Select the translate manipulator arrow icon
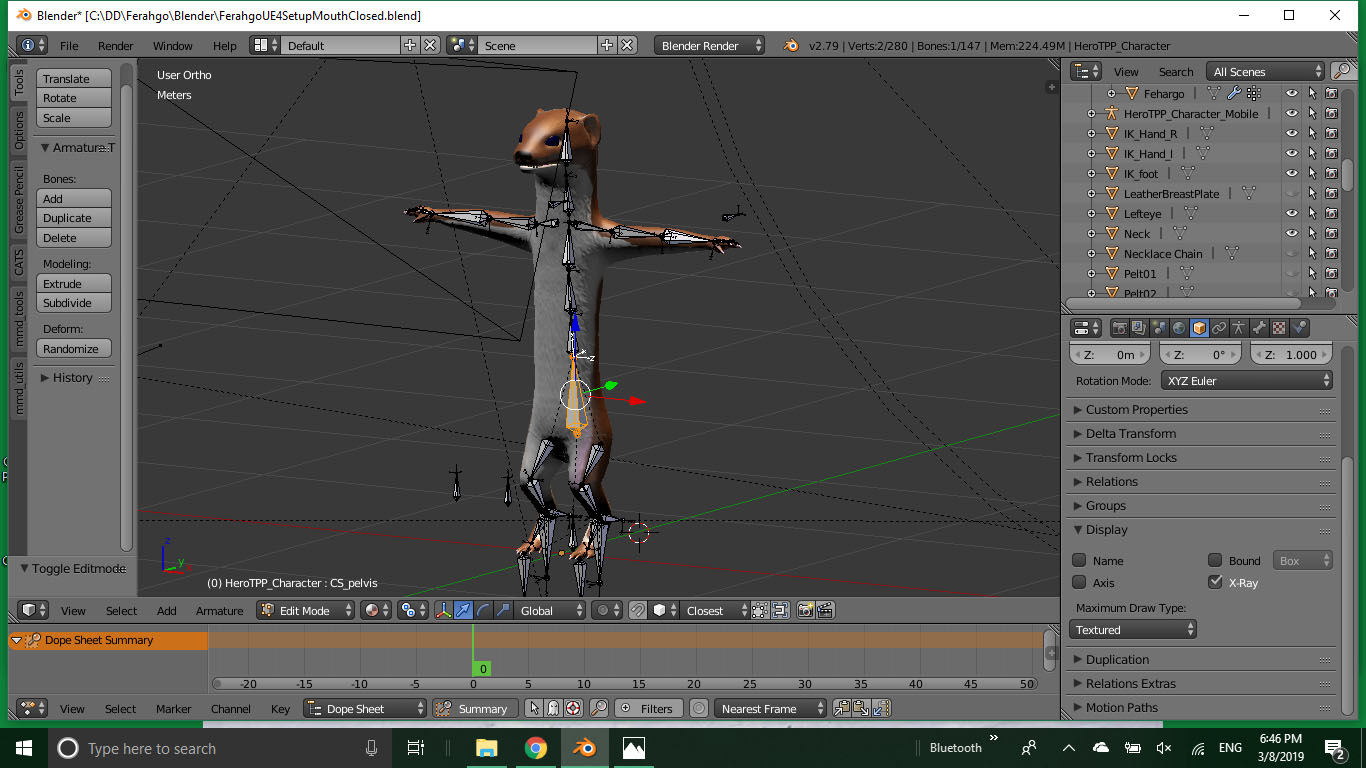Image resolution: width=1366 pixels, height=768 pixels. [x=463, y=610]
